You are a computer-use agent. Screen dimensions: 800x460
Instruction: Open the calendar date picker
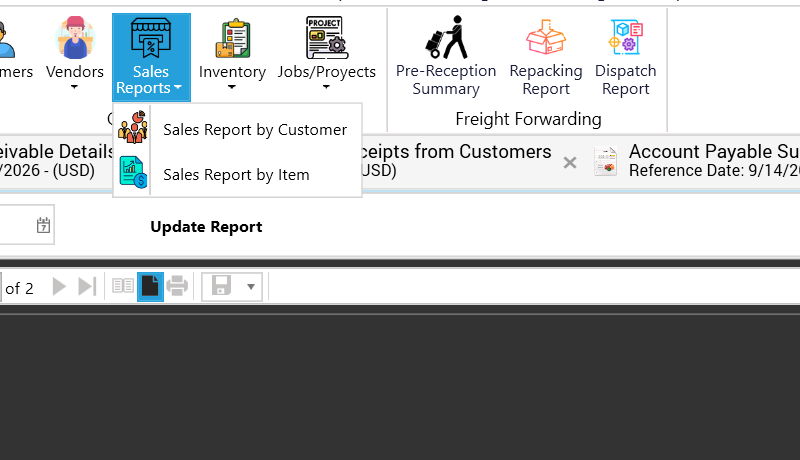pos(43,225)
